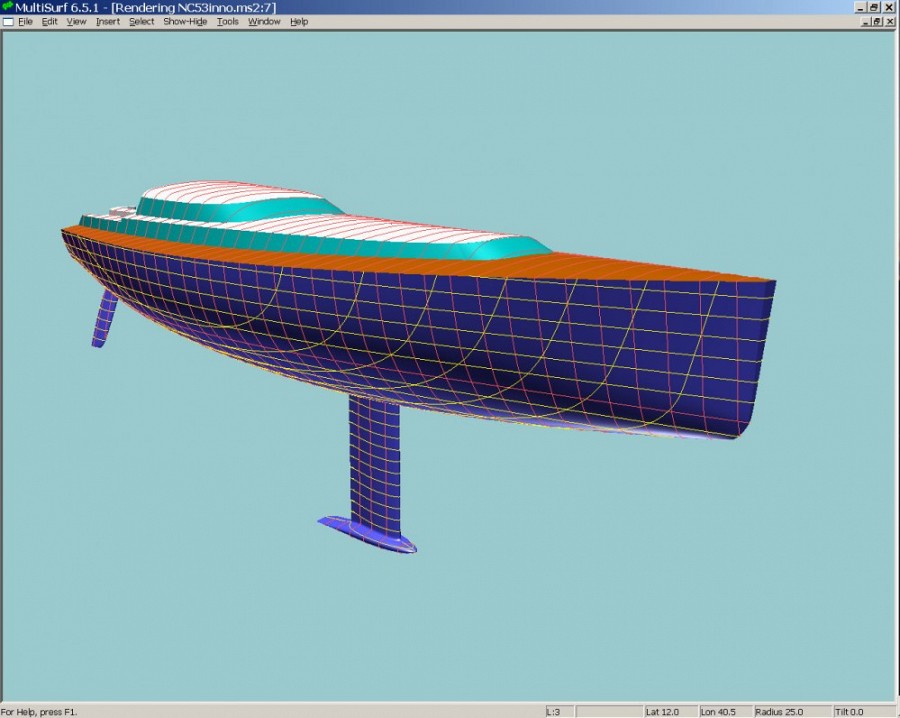Viewport: 900px width, 718px height.
Task: Click the MultiSurf app icon in title bar
Action: pos(7,7)
